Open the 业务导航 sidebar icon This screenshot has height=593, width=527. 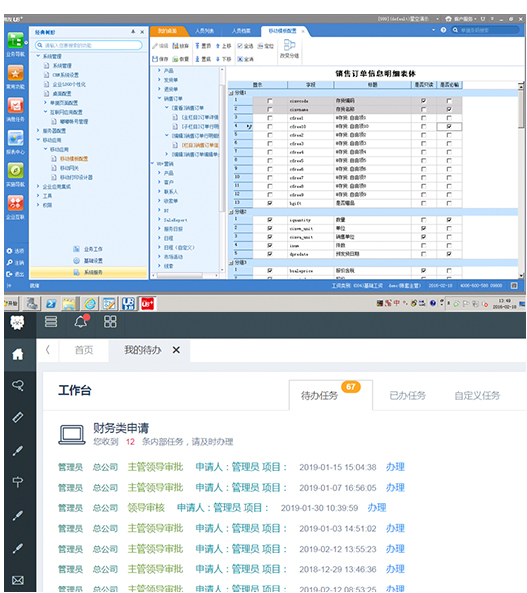click(x=16, y=40)
